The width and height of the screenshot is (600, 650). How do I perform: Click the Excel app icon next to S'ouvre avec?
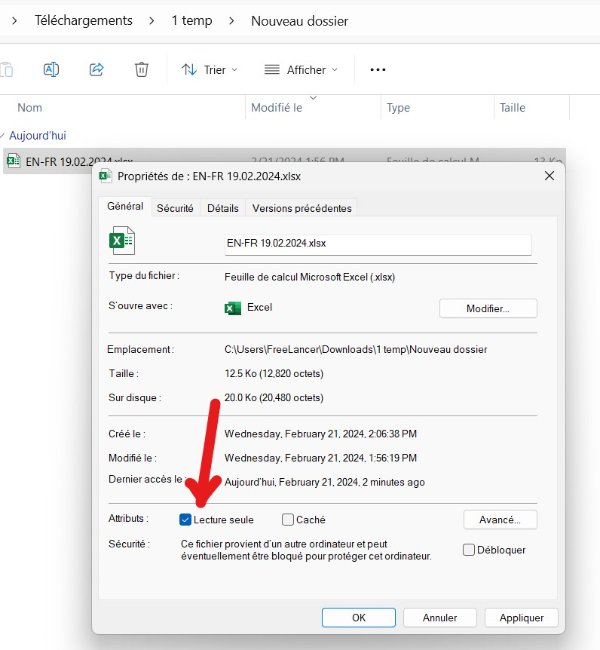pyautogui.click(x=233, y=308)
